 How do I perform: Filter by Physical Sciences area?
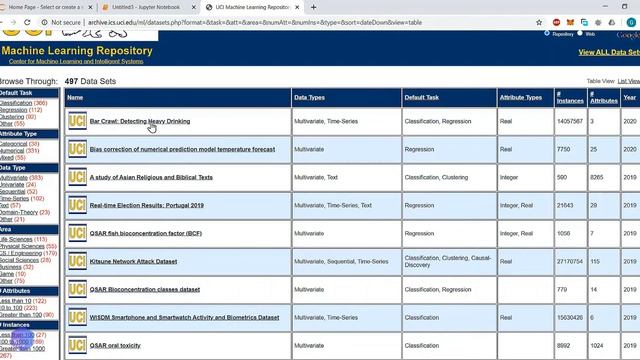click(x=22, y=246)
